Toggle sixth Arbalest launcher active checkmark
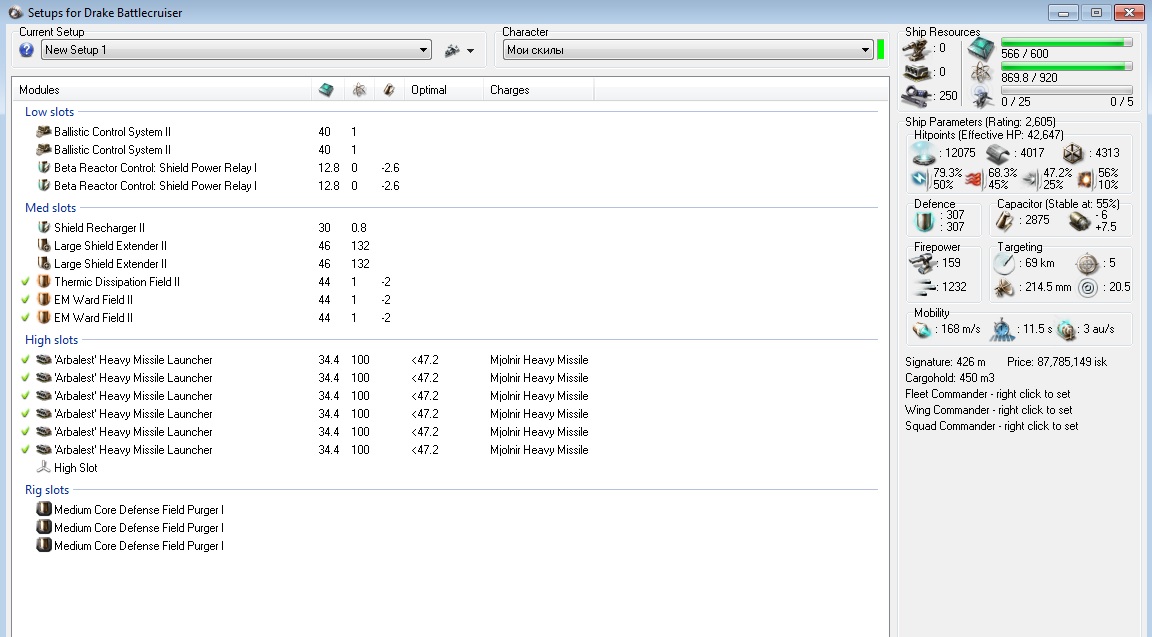 [x=26, y=450]
